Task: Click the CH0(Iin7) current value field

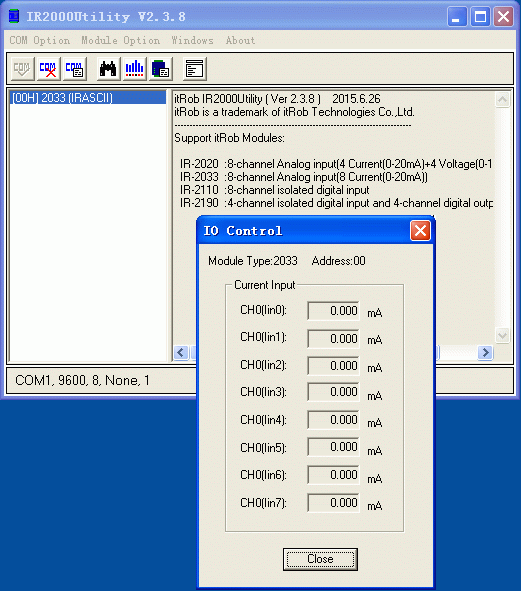Action: click(333, 503)
